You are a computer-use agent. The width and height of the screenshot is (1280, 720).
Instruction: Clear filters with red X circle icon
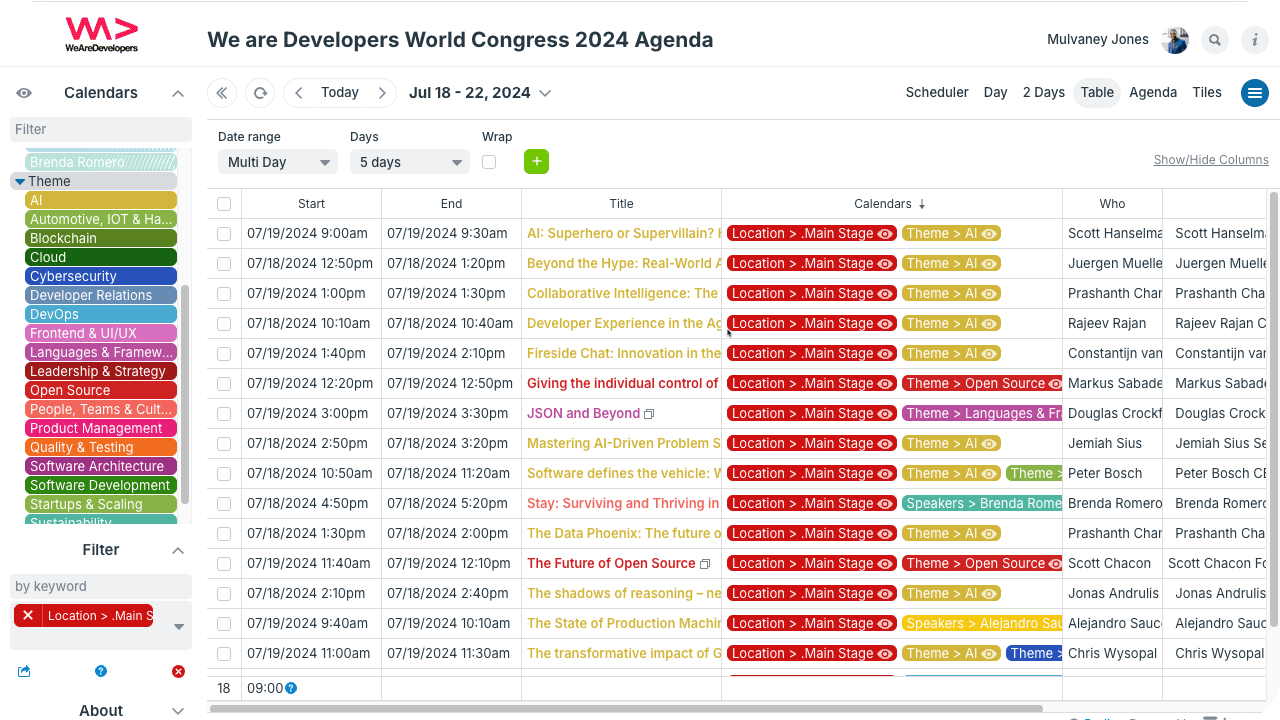(178, 671)
